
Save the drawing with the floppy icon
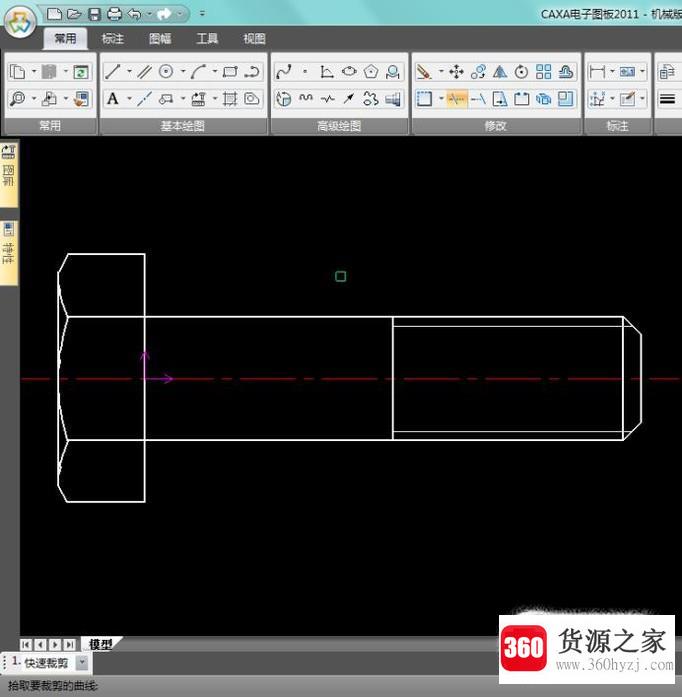(95, 14)
